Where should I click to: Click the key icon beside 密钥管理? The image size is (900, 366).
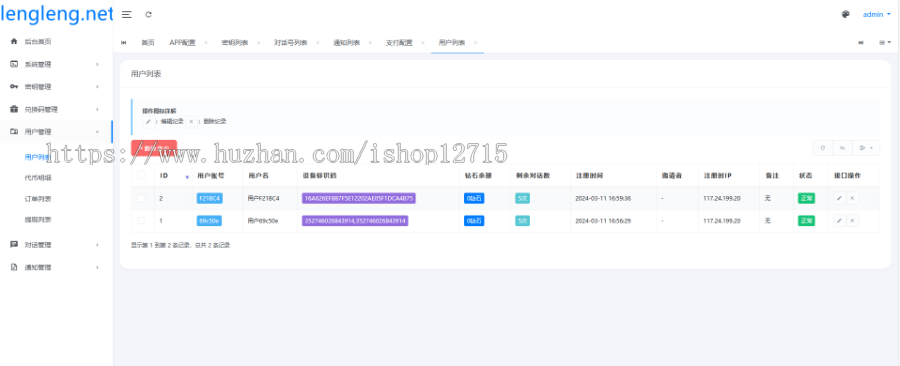pos(14,87)
